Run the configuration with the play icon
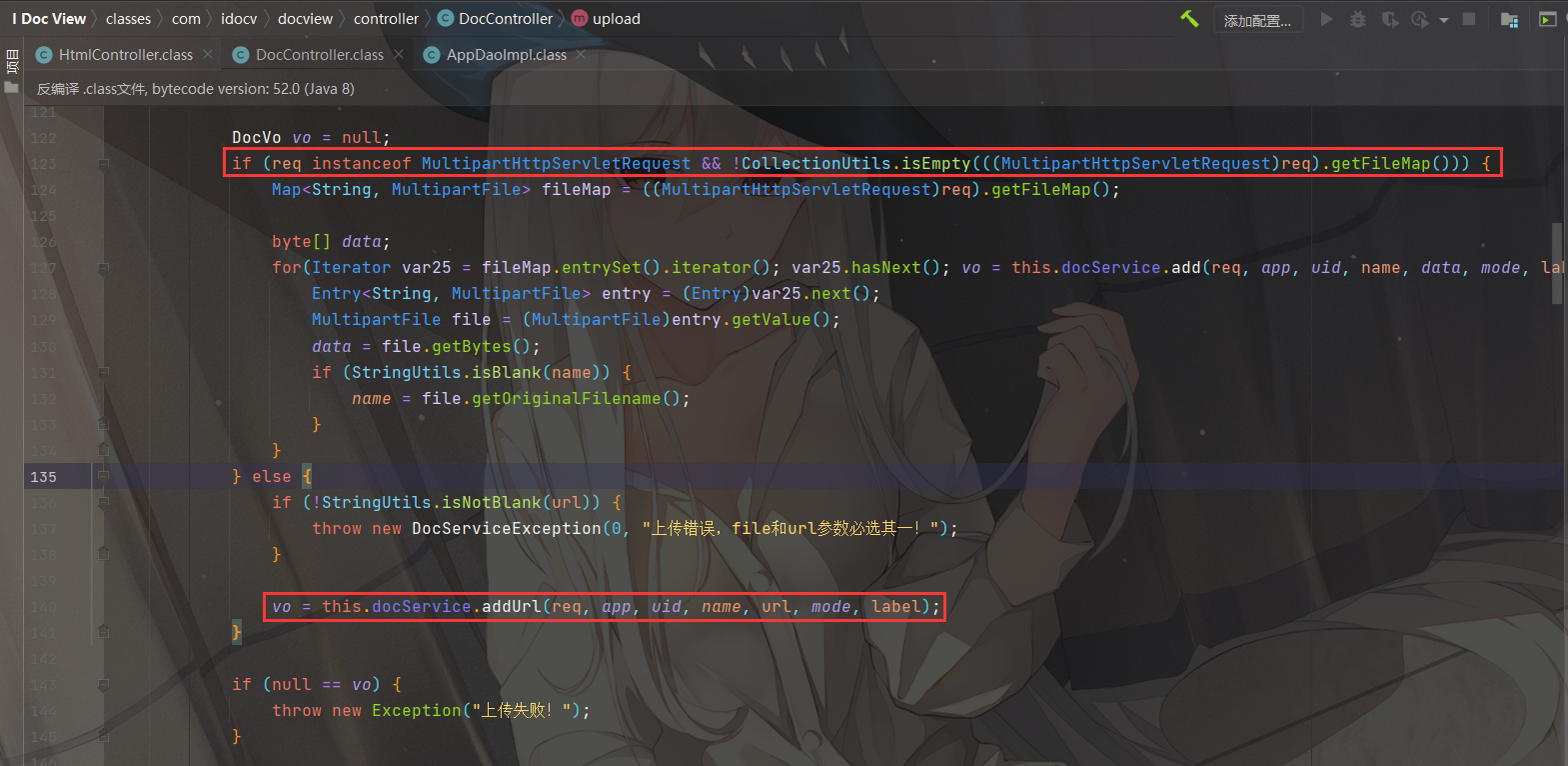This screenshot has width=1568, height=766. (1326, 19)
